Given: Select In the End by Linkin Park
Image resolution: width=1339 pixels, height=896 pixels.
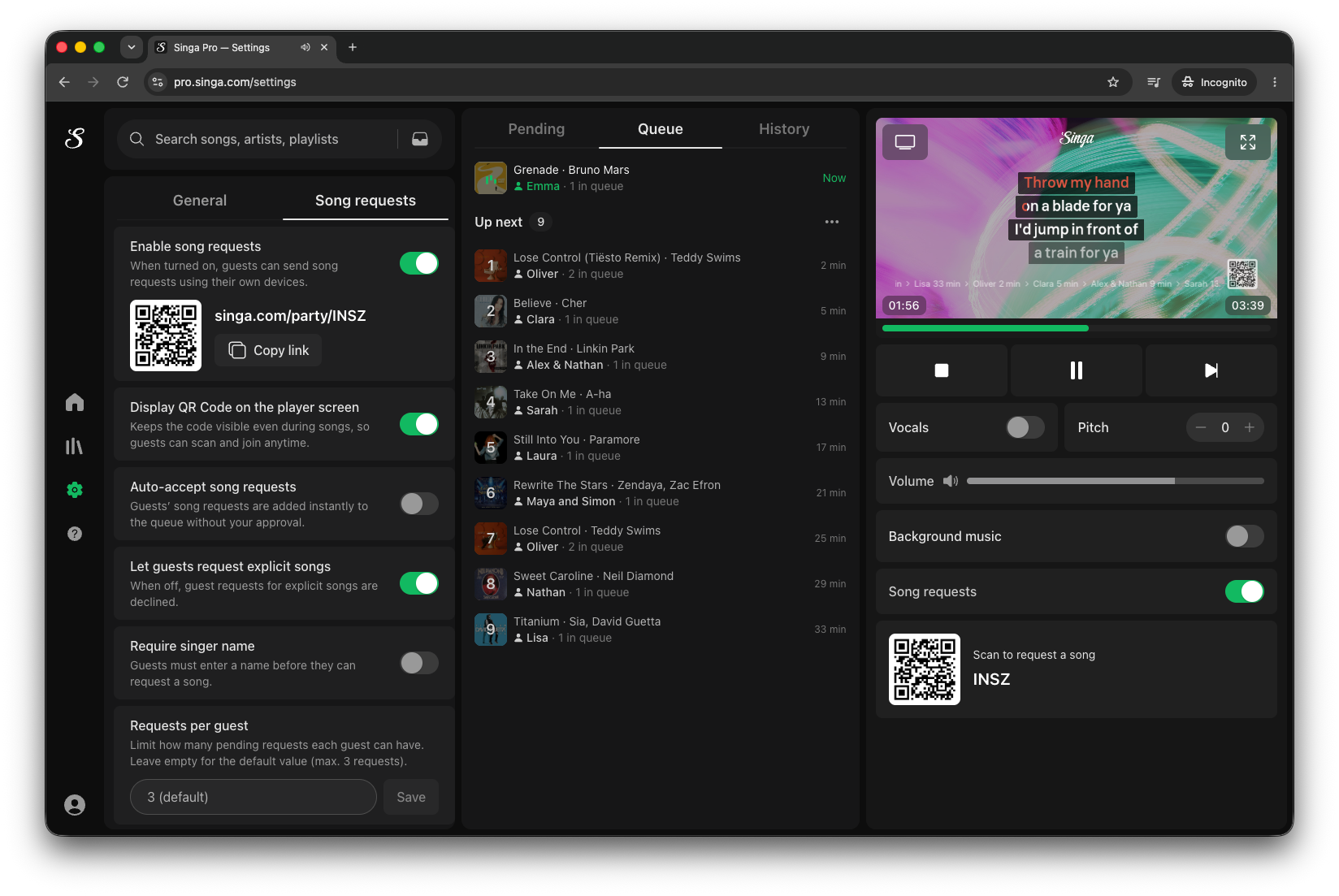Looking at the screenshot, I should [x=661, y=357].
